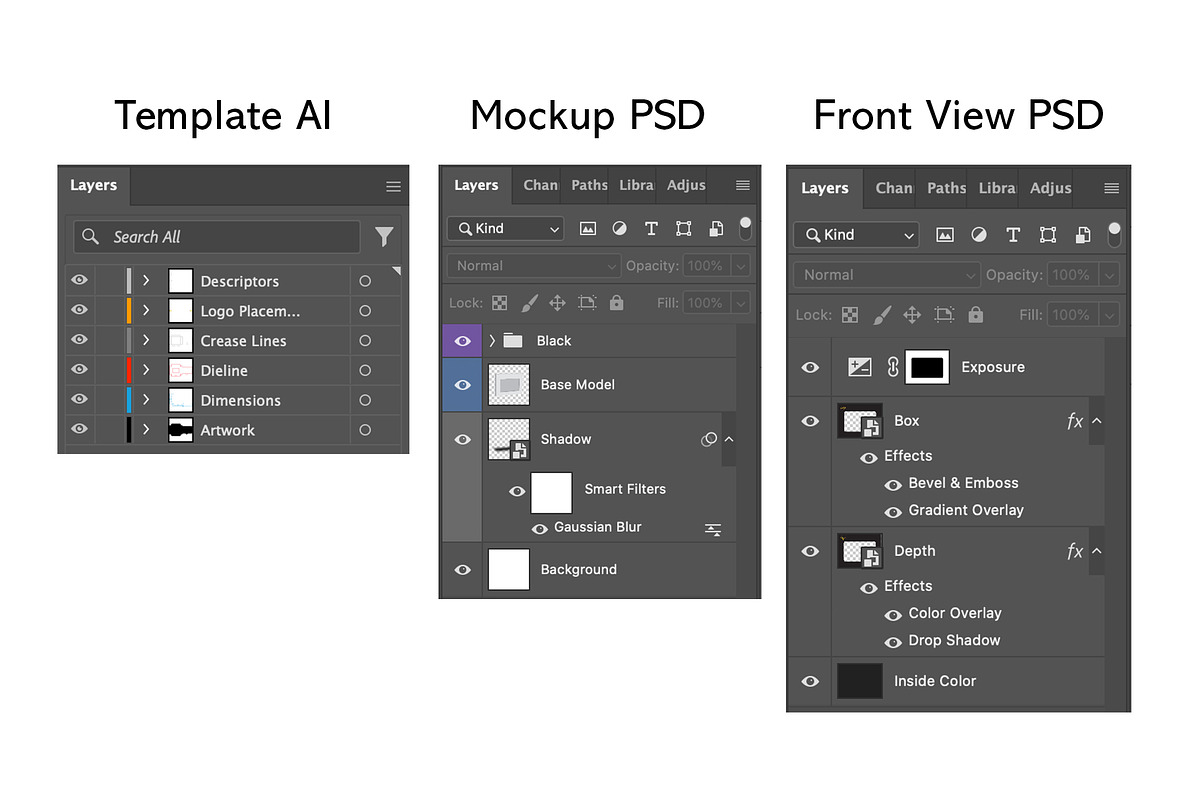Hide the Artwork layer in Template AI
The image size is (1200, 800).
click(x=79, y=430)
